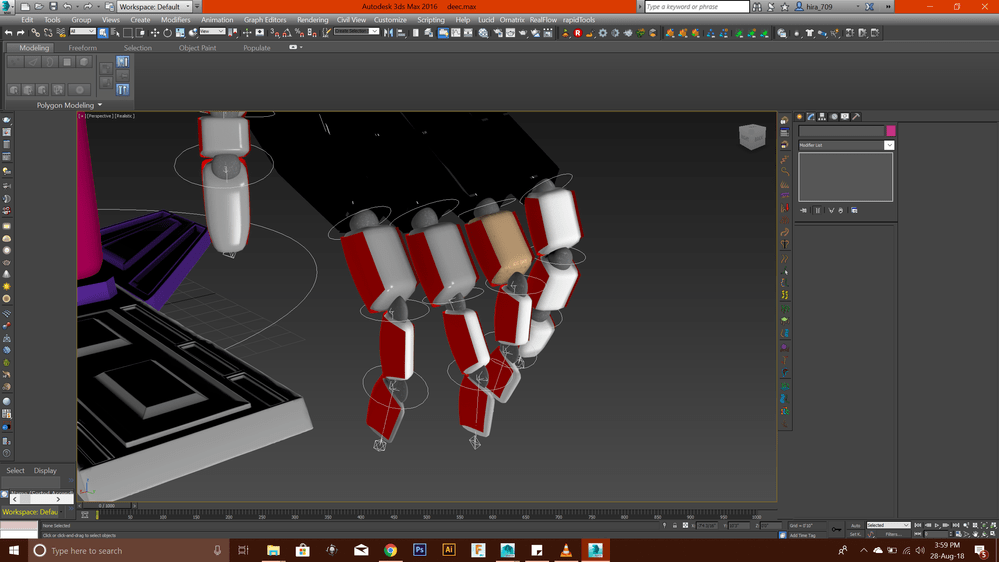Screen dimensions: 999x562
Task: Switch to the Freeform ribbon tab
Action: (x=83, y=48)
